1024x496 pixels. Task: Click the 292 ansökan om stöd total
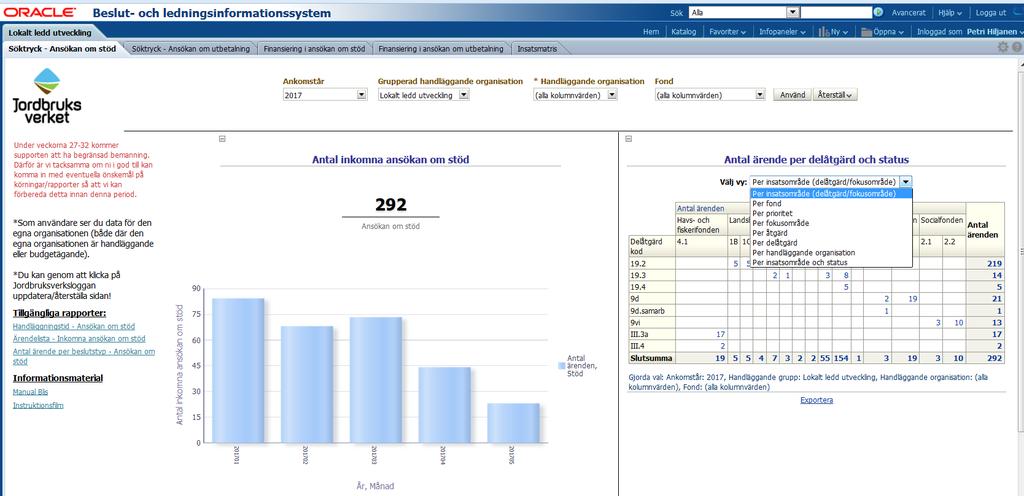tap(391, 205)
